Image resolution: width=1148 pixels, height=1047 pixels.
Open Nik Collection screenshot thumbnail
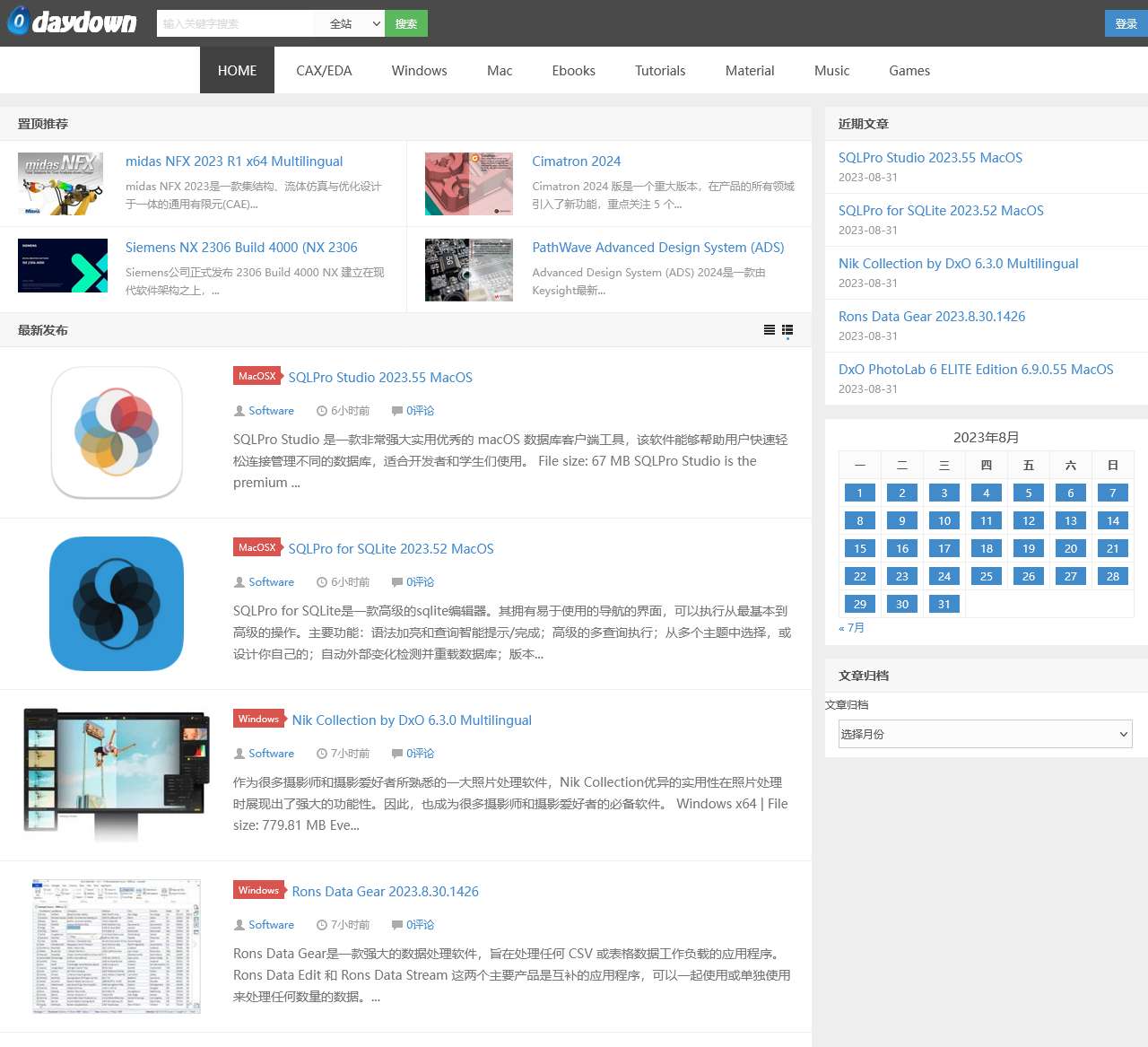click(x=117, y=775)
